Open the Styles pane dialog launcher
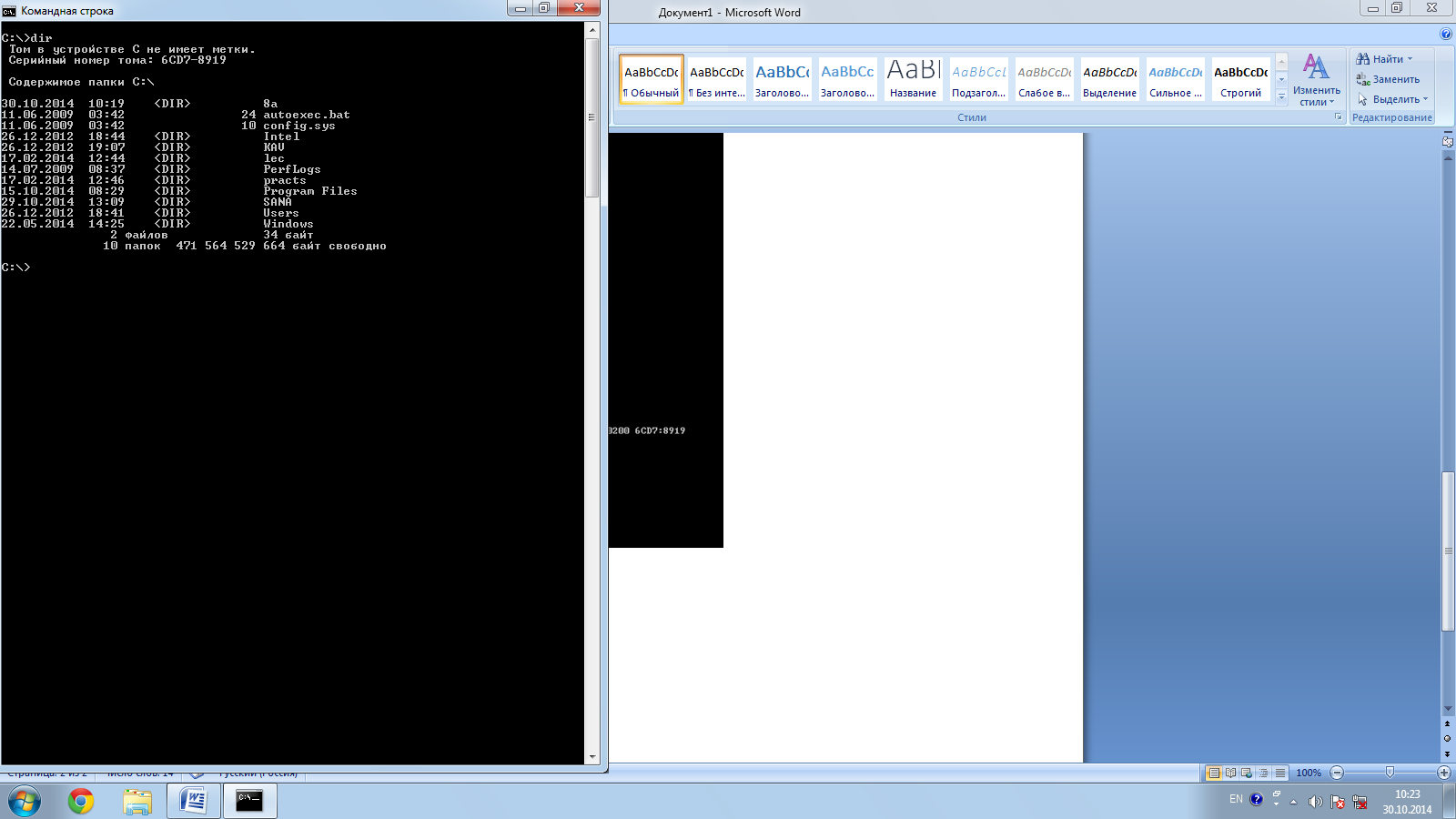The image size is (1456, 819). click(1338, 117)
